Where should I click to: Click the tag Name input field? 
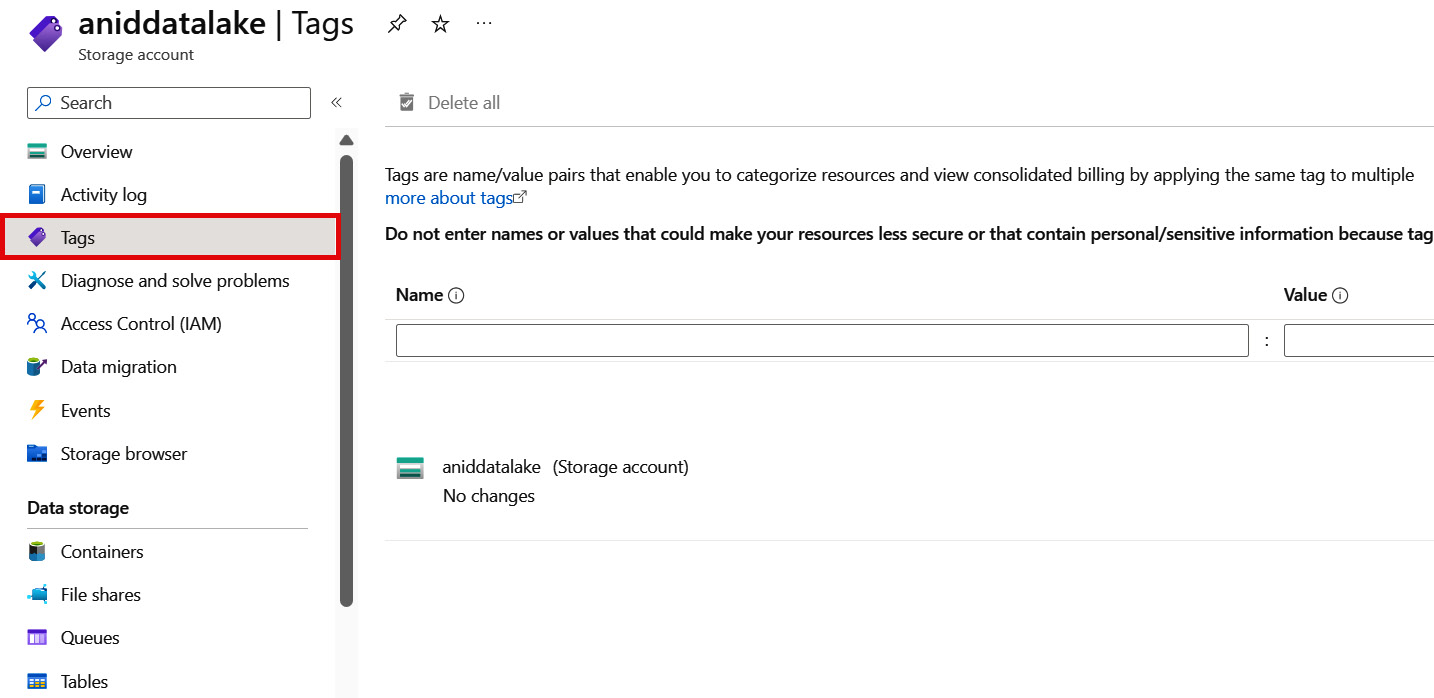[x=821, y=341]
